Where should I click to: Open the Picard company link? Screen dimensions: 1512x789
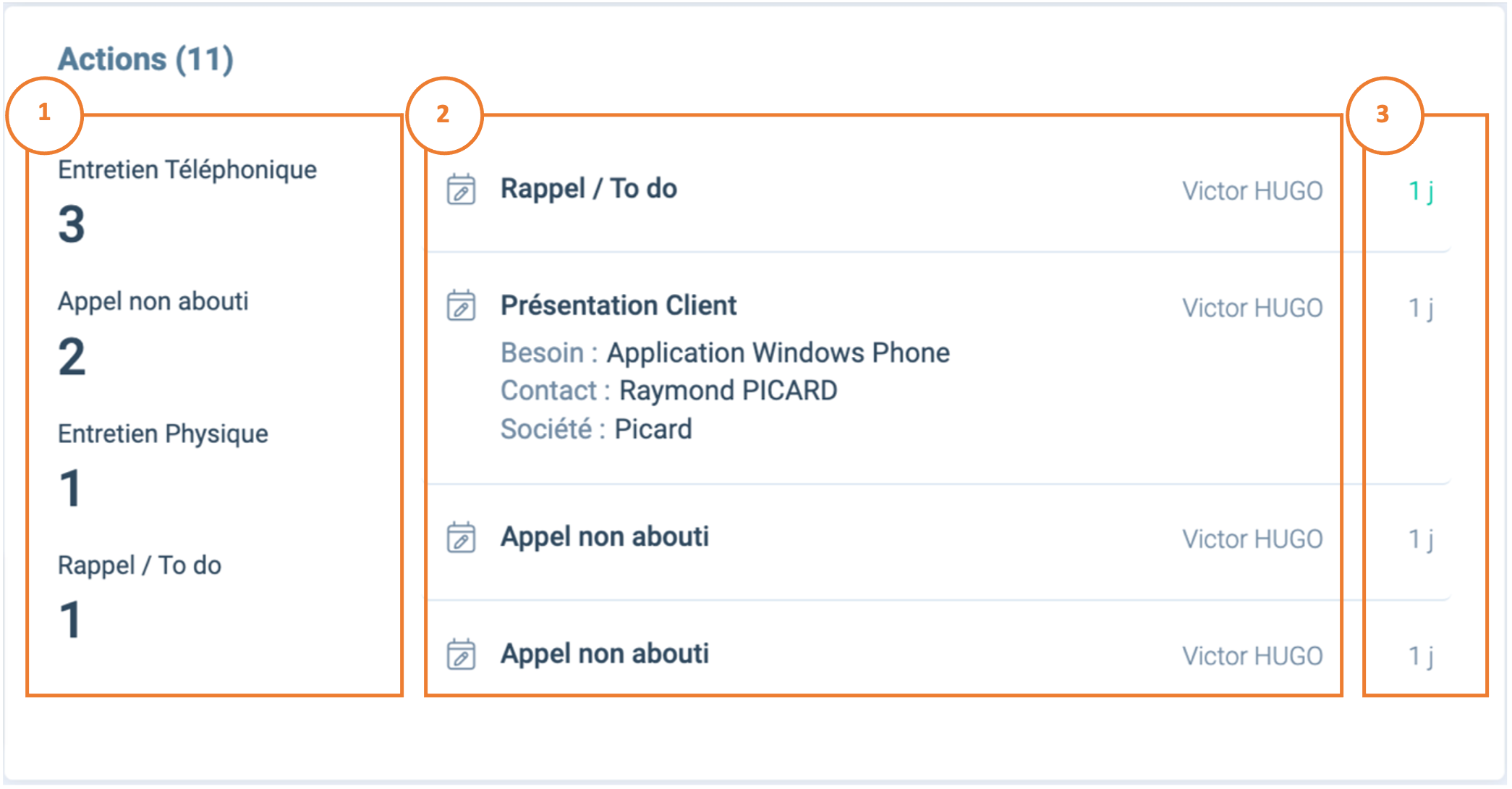[x=653, y=429]
